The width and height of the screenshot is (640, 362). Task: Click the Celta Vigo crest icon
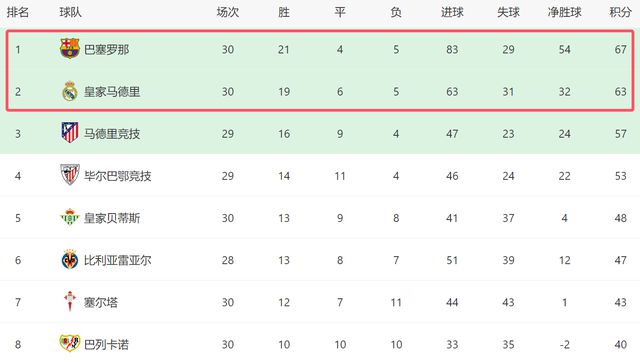69,301
